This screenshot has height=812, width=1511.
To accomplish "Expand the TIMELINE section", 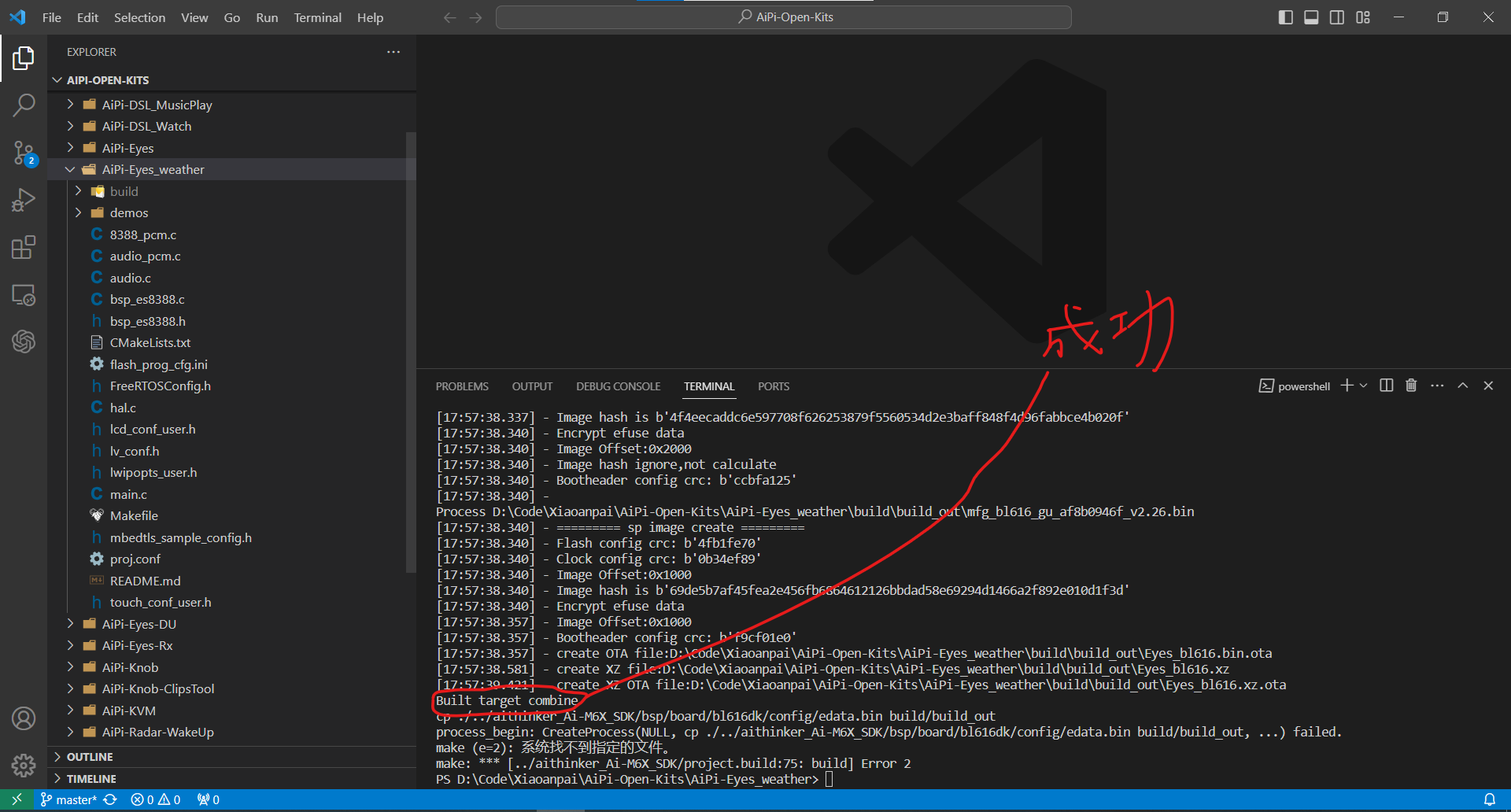I will pos(231,779).
